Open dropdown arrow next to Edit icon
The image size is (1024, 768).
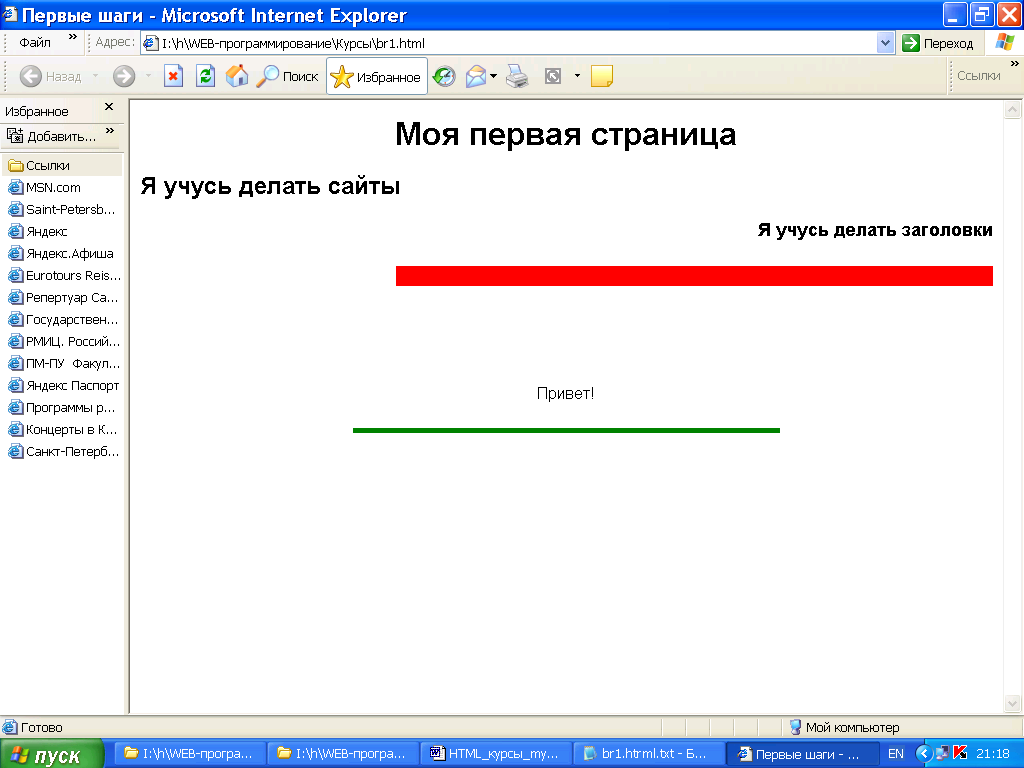[577, 76]
